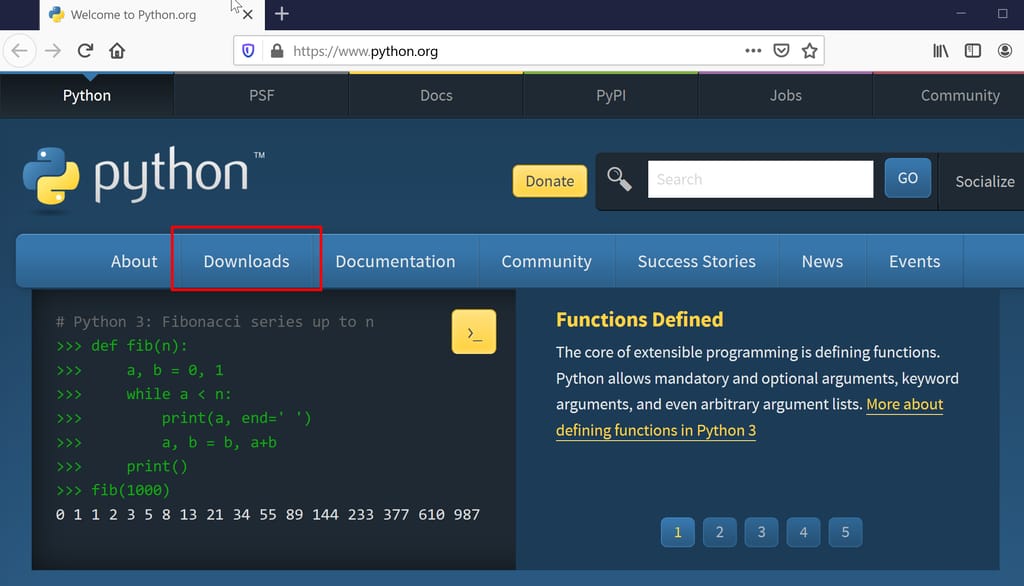The height and width of the screenshot is (586, 1024).
Task: Click the search magnifier icon
Action: [619, 178]
